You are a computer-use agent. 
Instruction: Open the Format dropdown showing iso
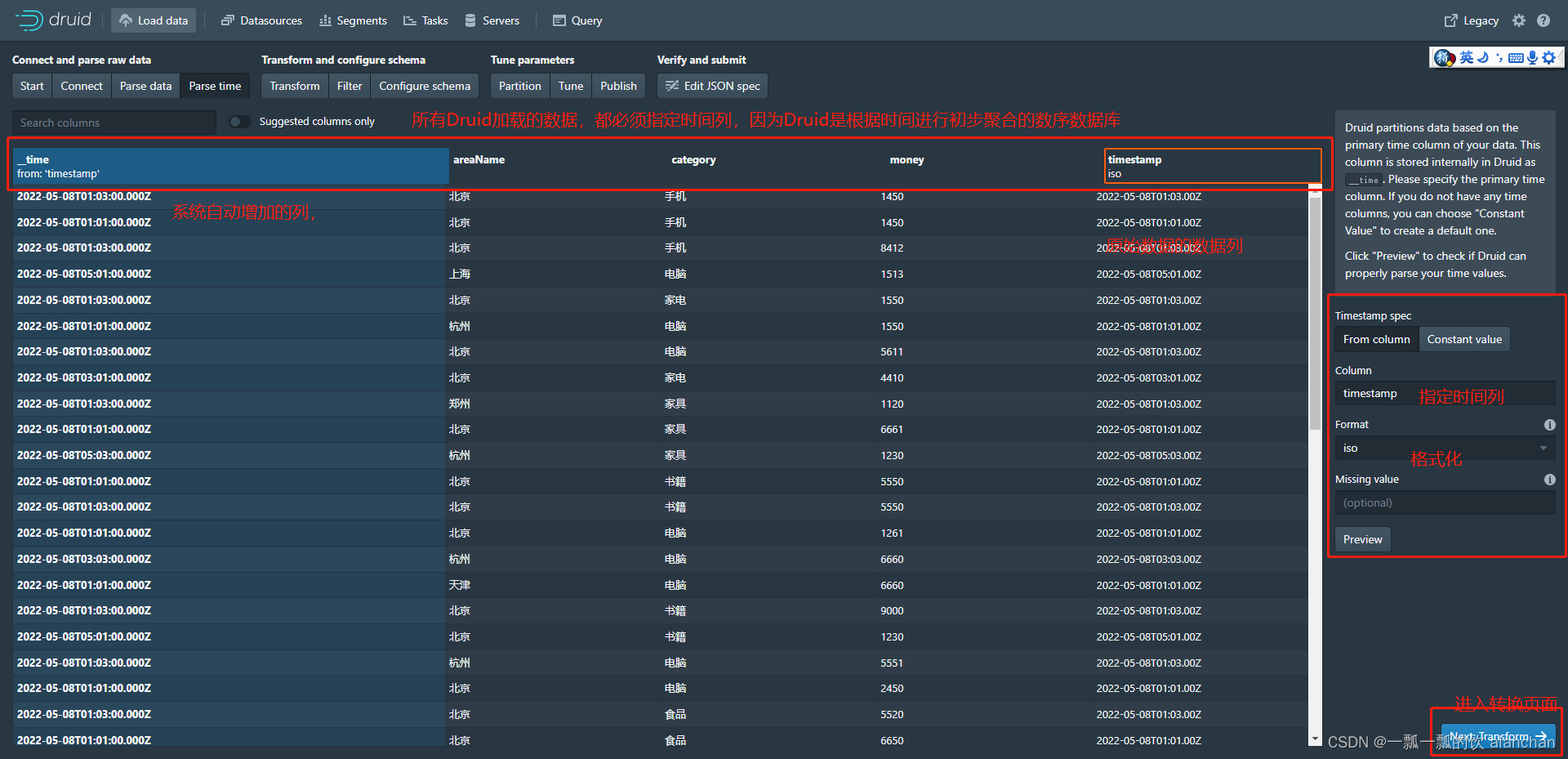tap(1445, 449)
